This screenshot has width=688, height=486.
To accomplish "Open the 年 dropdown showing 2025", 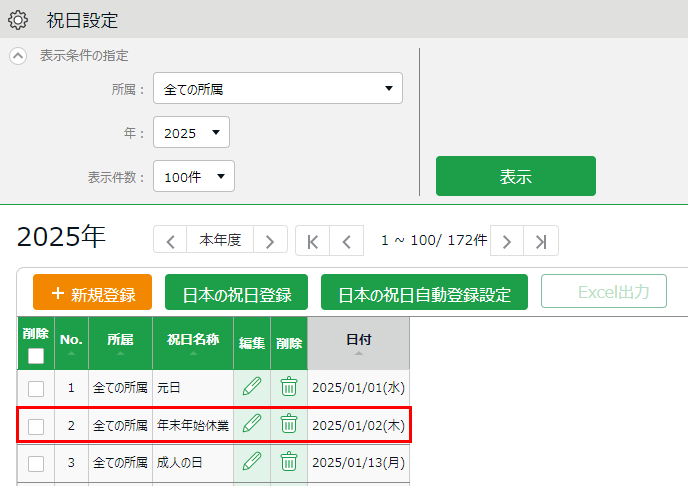I will coord(191,133).
